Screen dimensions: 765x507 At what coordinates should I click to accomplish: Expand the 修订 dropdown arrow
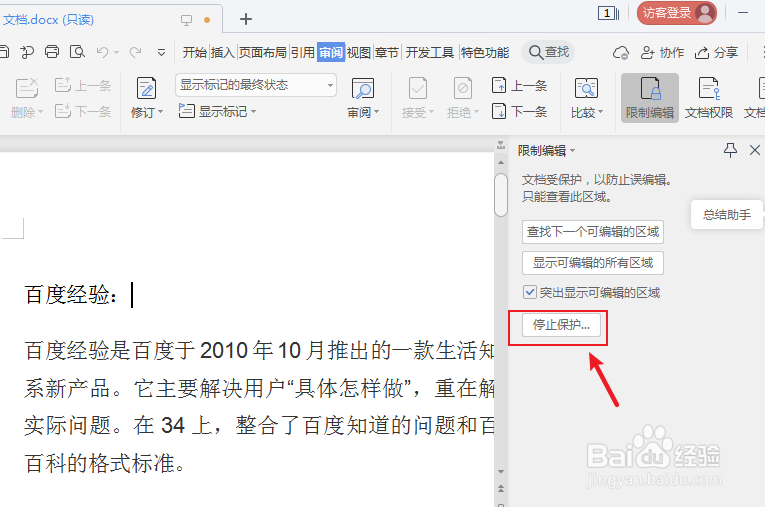[161, 112]
